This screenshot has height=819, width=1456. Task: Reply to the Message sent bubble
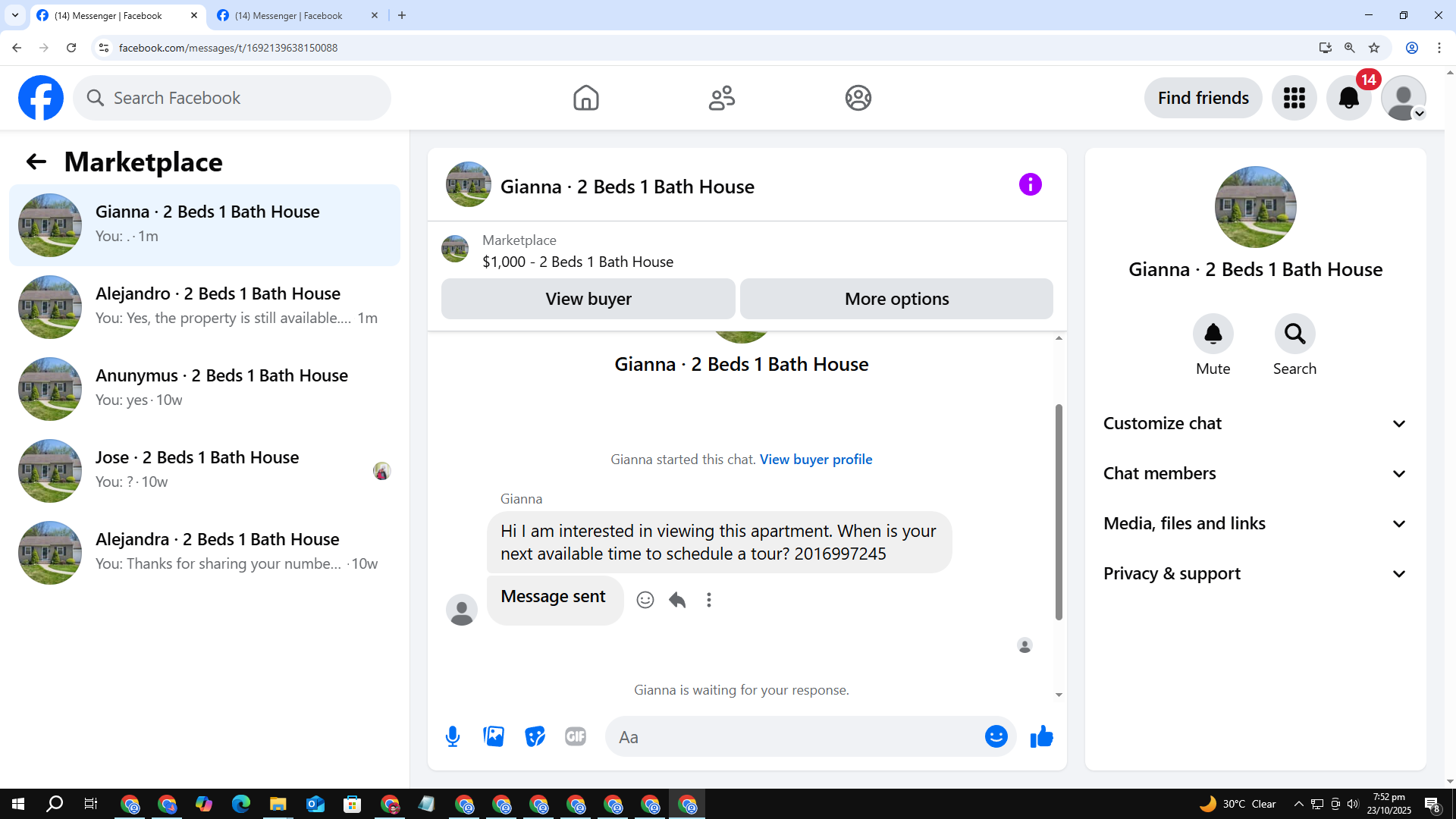677,600
